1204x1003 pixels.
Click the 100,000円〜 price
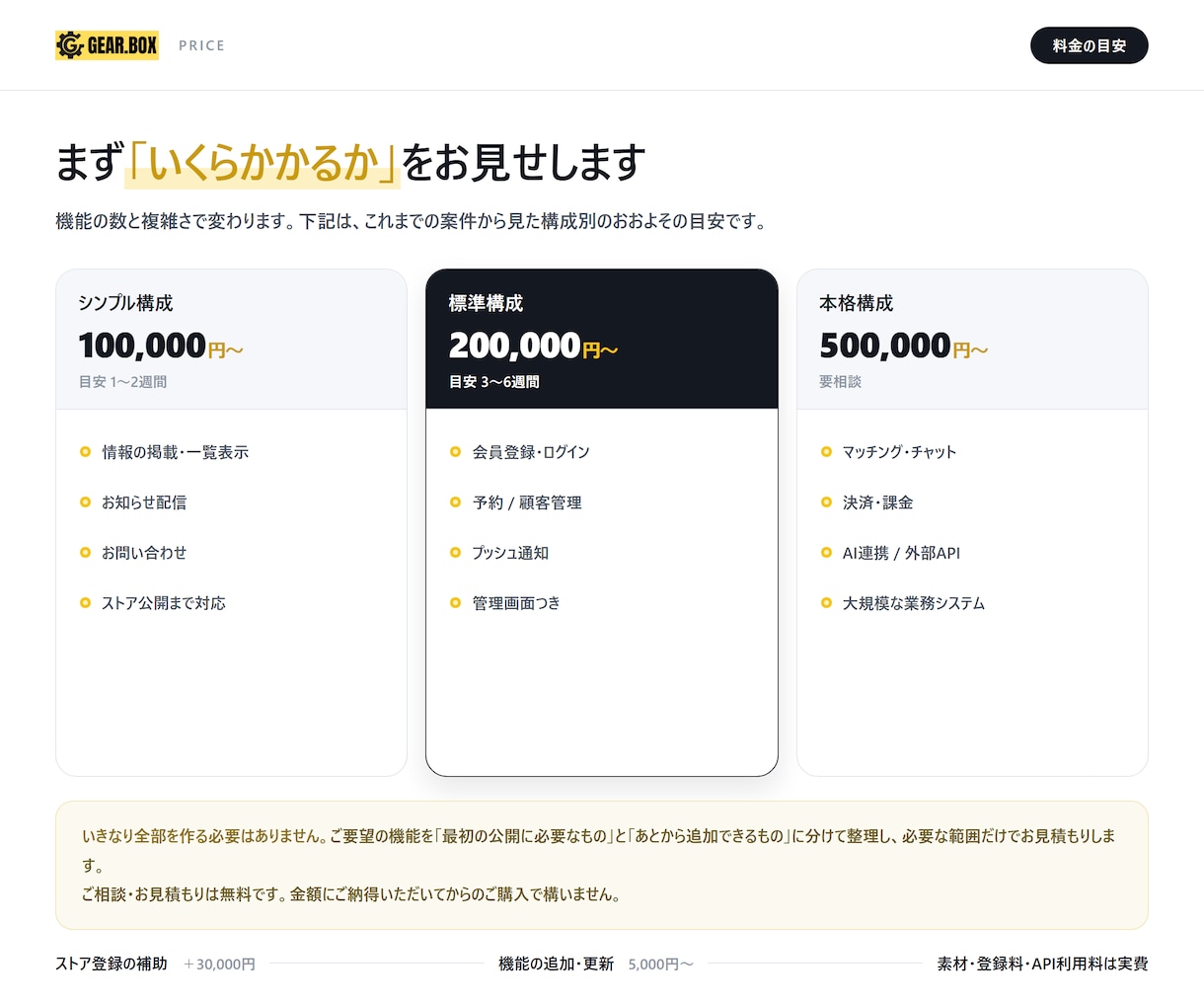pos(161,346)
